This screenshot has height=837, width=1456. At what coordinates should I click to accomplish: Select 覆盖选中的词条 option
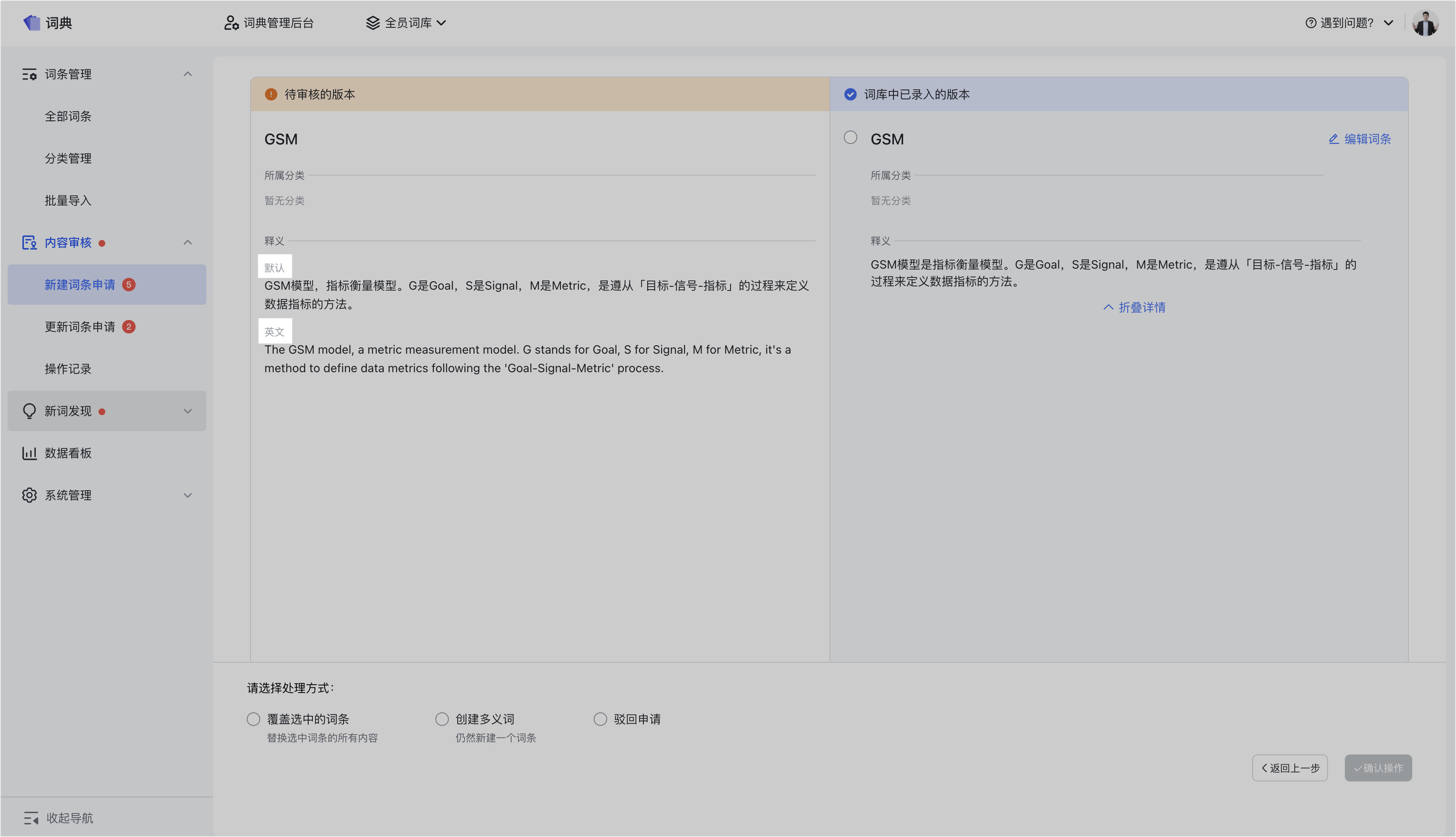tap(253, 719)
